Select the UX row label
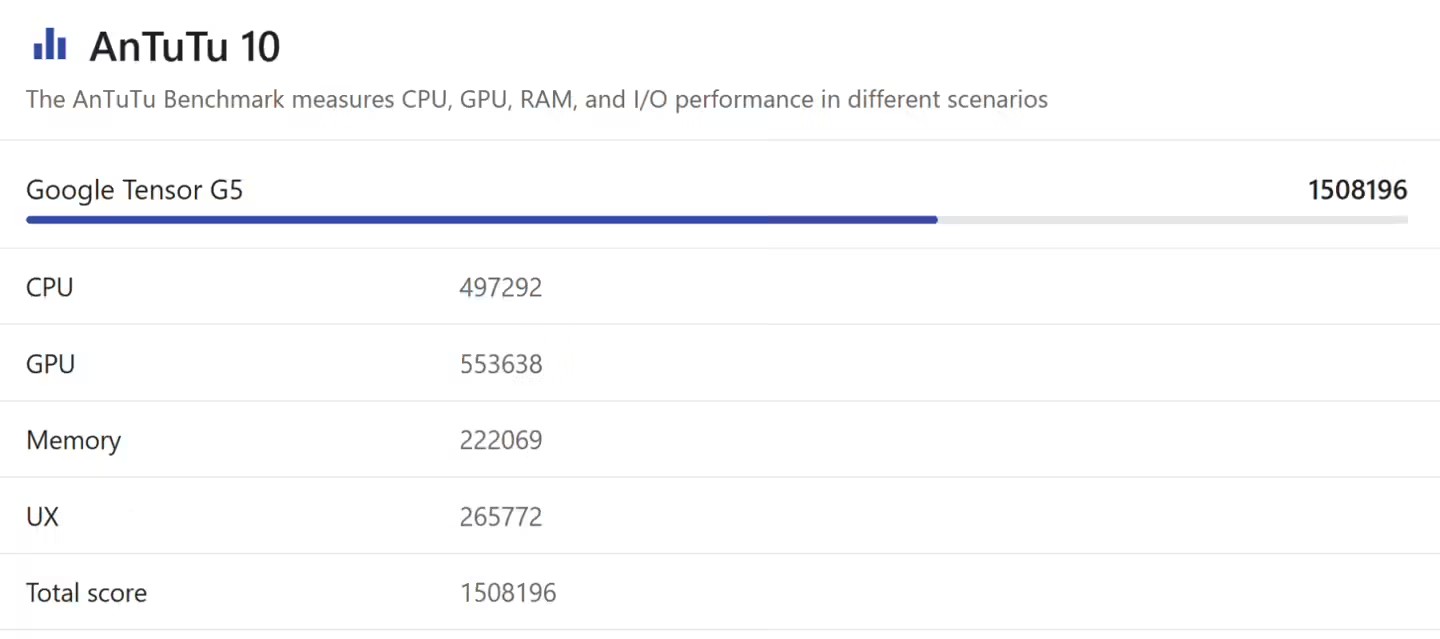The width and height of the screenshot is (1440, 639). 42,517
